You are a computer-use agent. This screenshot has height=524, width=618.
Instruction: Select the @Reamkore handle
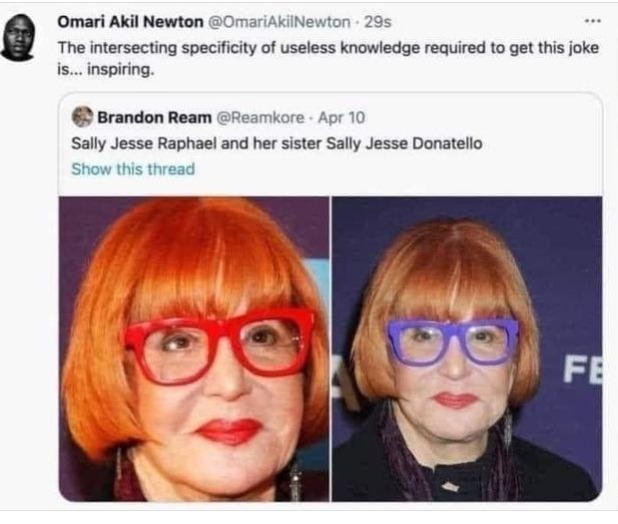(258, 118)
